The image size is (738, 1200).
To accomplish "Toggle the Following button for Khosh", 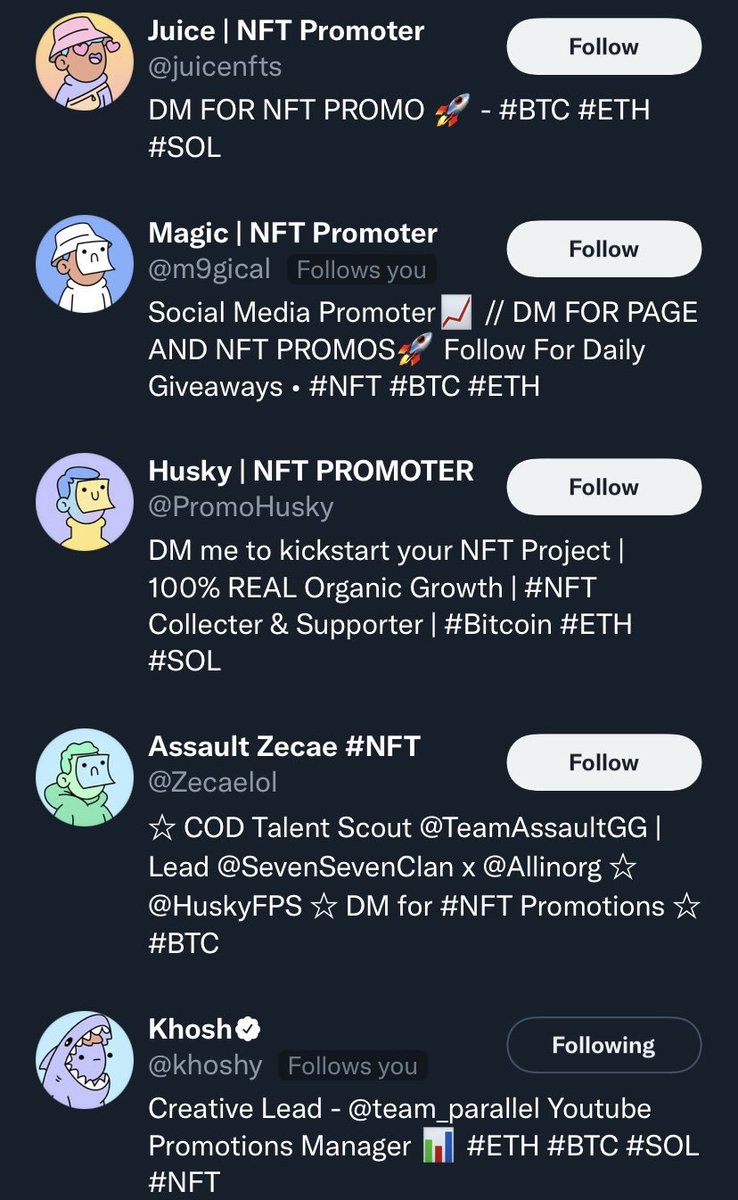I will click(x=603, y=1046).
